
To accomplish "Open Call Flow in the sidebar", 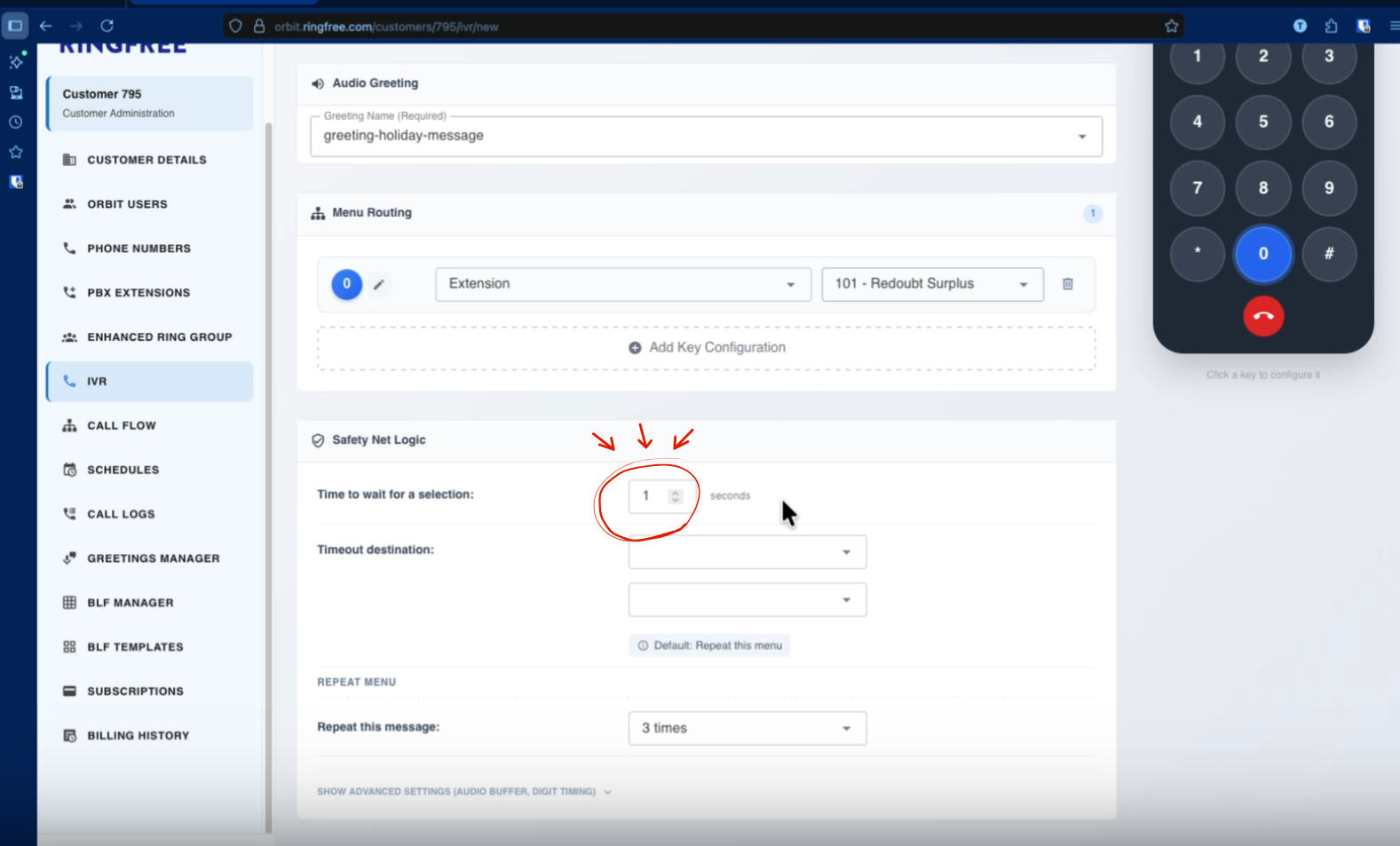I will 122,426.
